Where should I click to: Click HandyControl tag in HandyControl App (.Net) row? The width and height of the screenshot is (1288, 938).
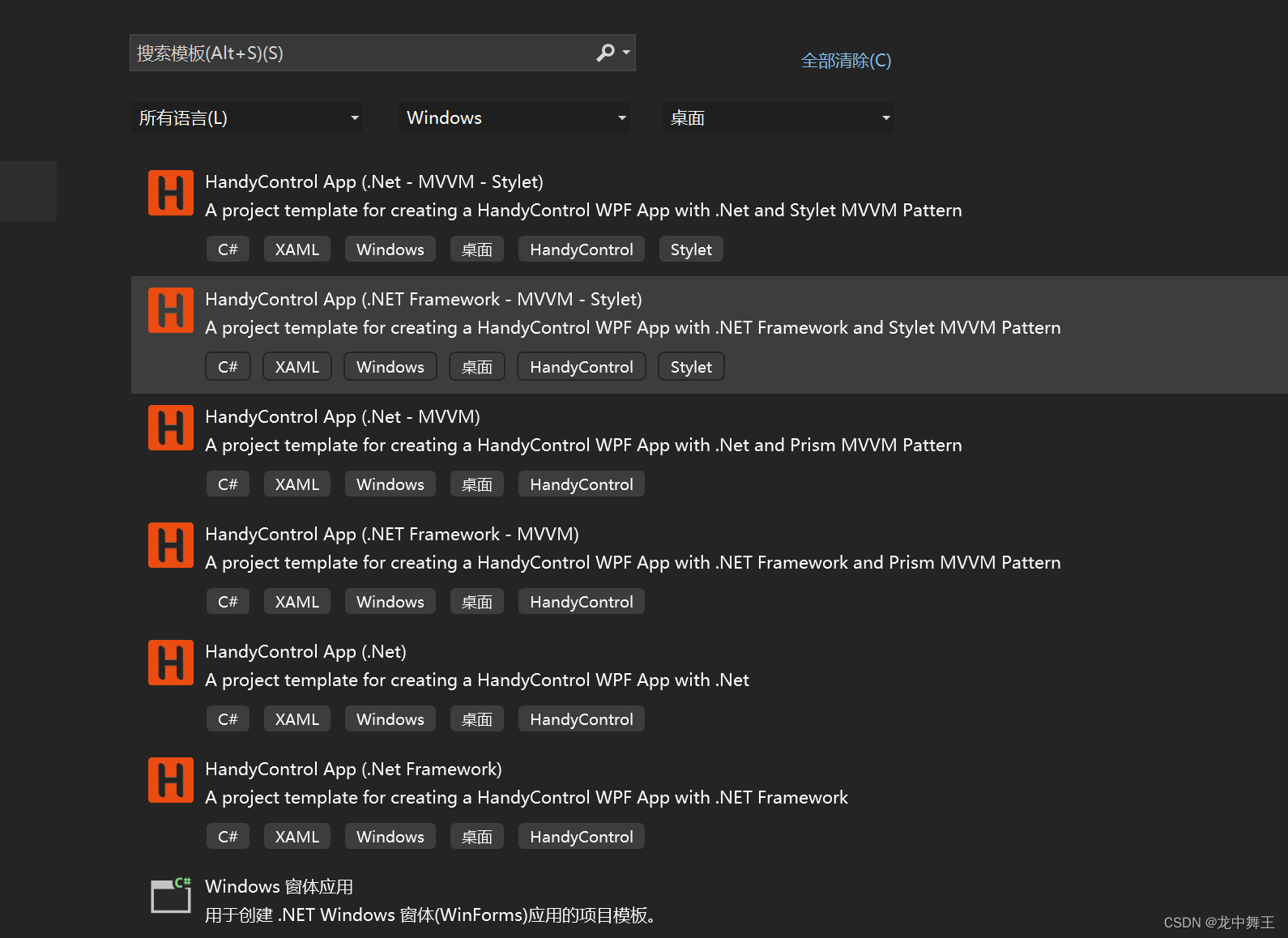click(582, 719)
